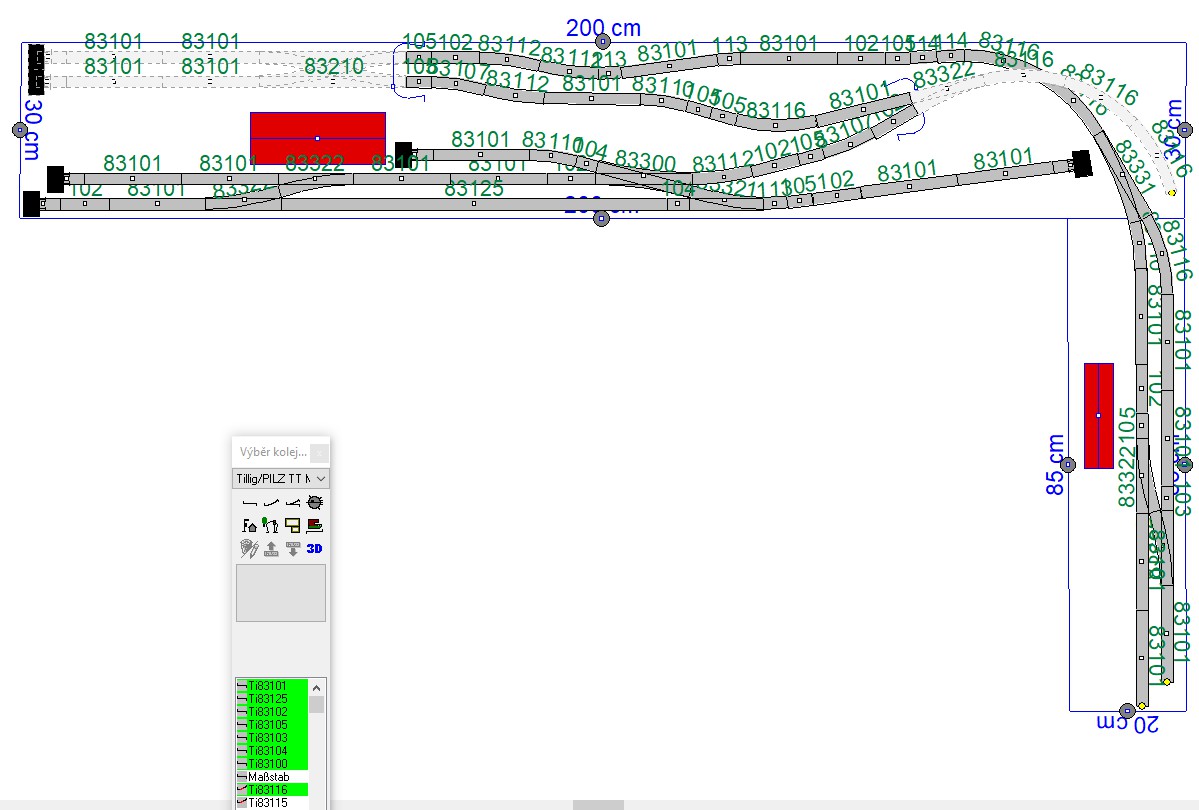
Task: Click the blue 3D view button
Action: 315,548
